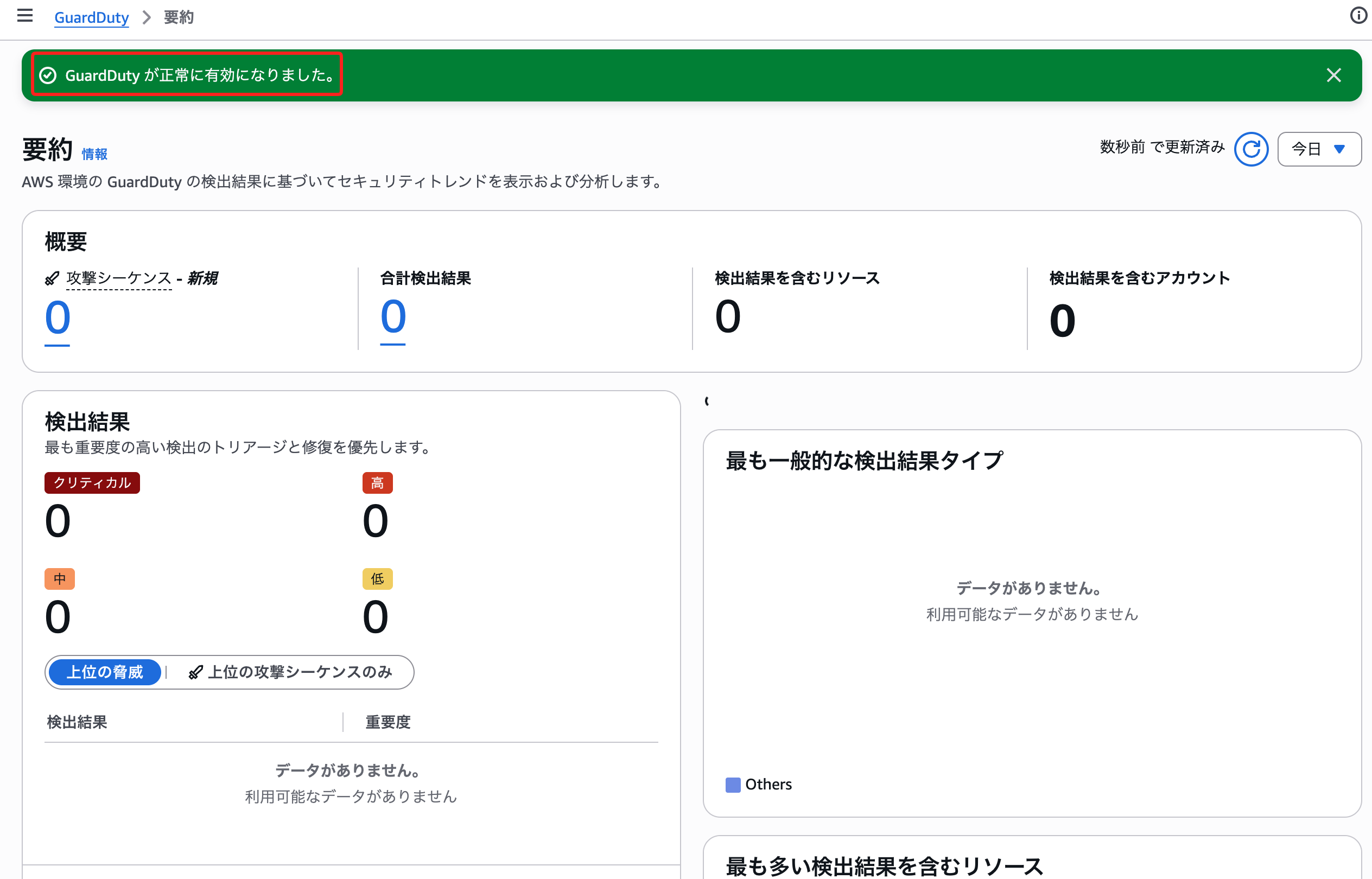Click the 低 severity badge

click(x=377, y=579)
